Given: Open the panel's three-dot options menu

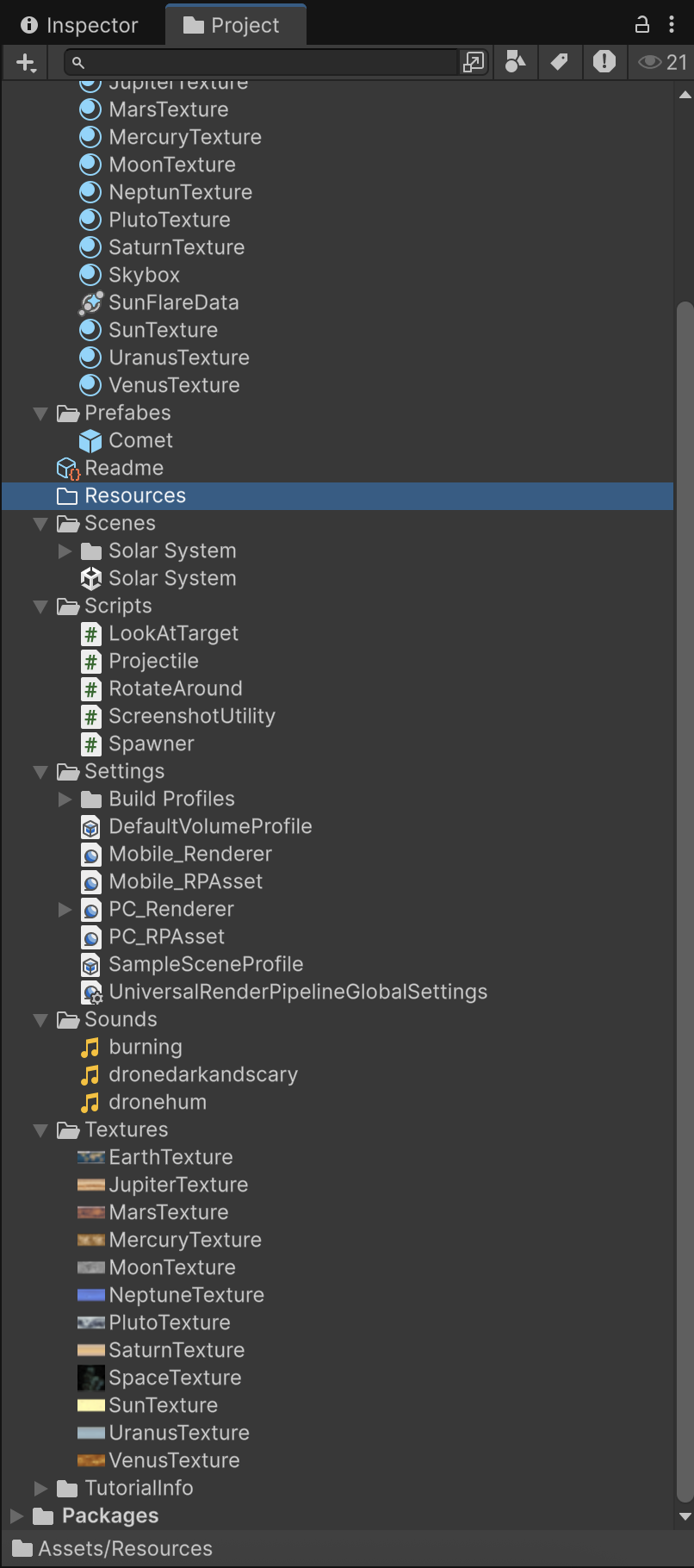Looking at the screenshot, I should point(672,24).
